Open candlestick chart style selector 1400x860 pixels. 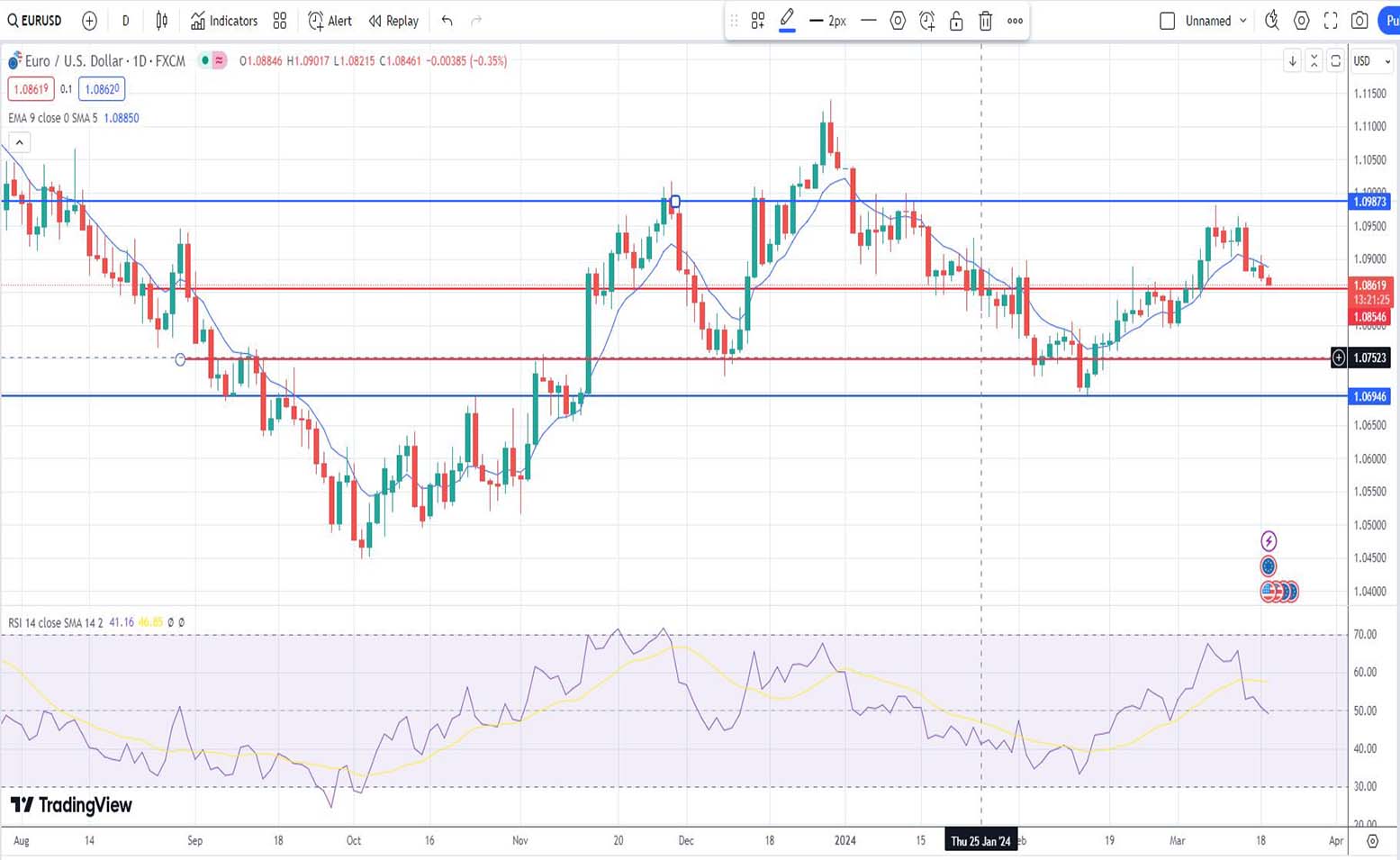tap(162, 21)
